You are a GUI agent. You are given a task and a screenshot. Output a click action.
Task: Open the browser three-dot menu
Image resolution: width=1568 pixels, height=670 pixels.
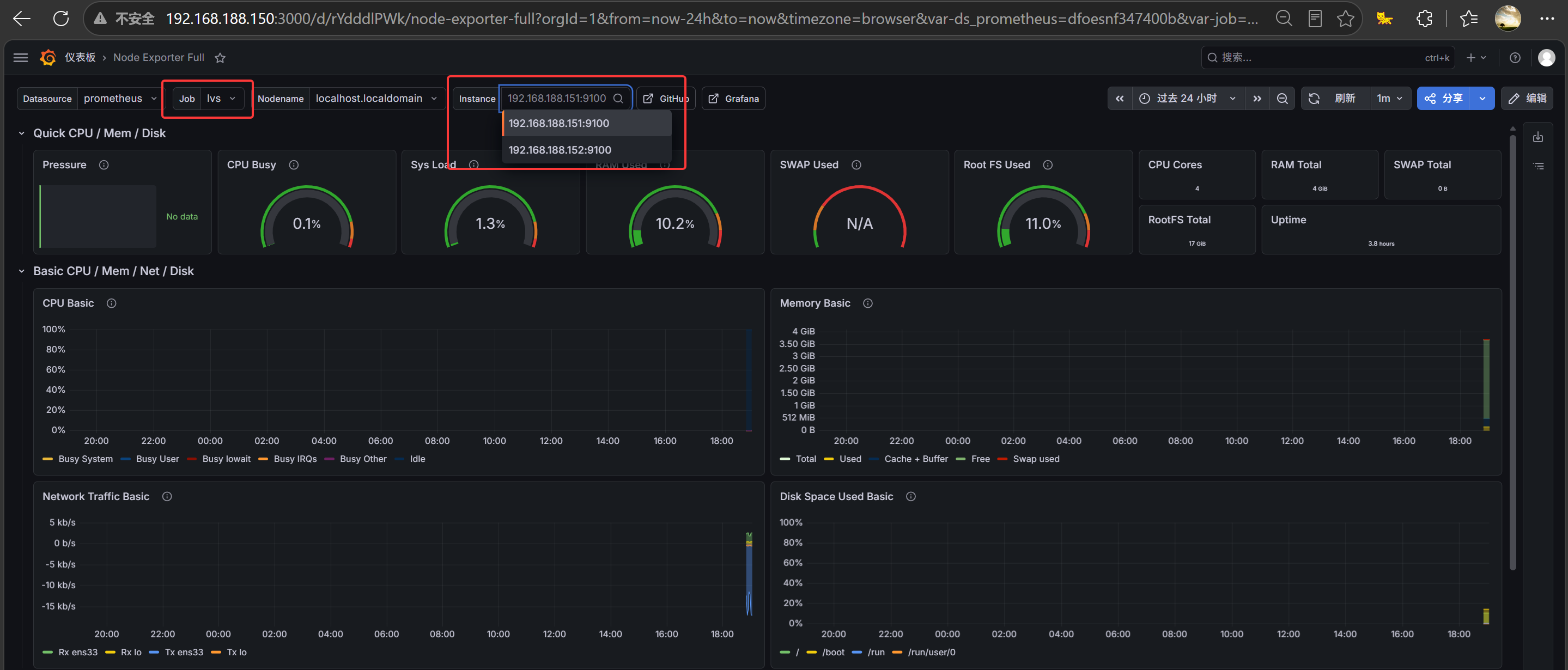click(x=1547, y=19)
